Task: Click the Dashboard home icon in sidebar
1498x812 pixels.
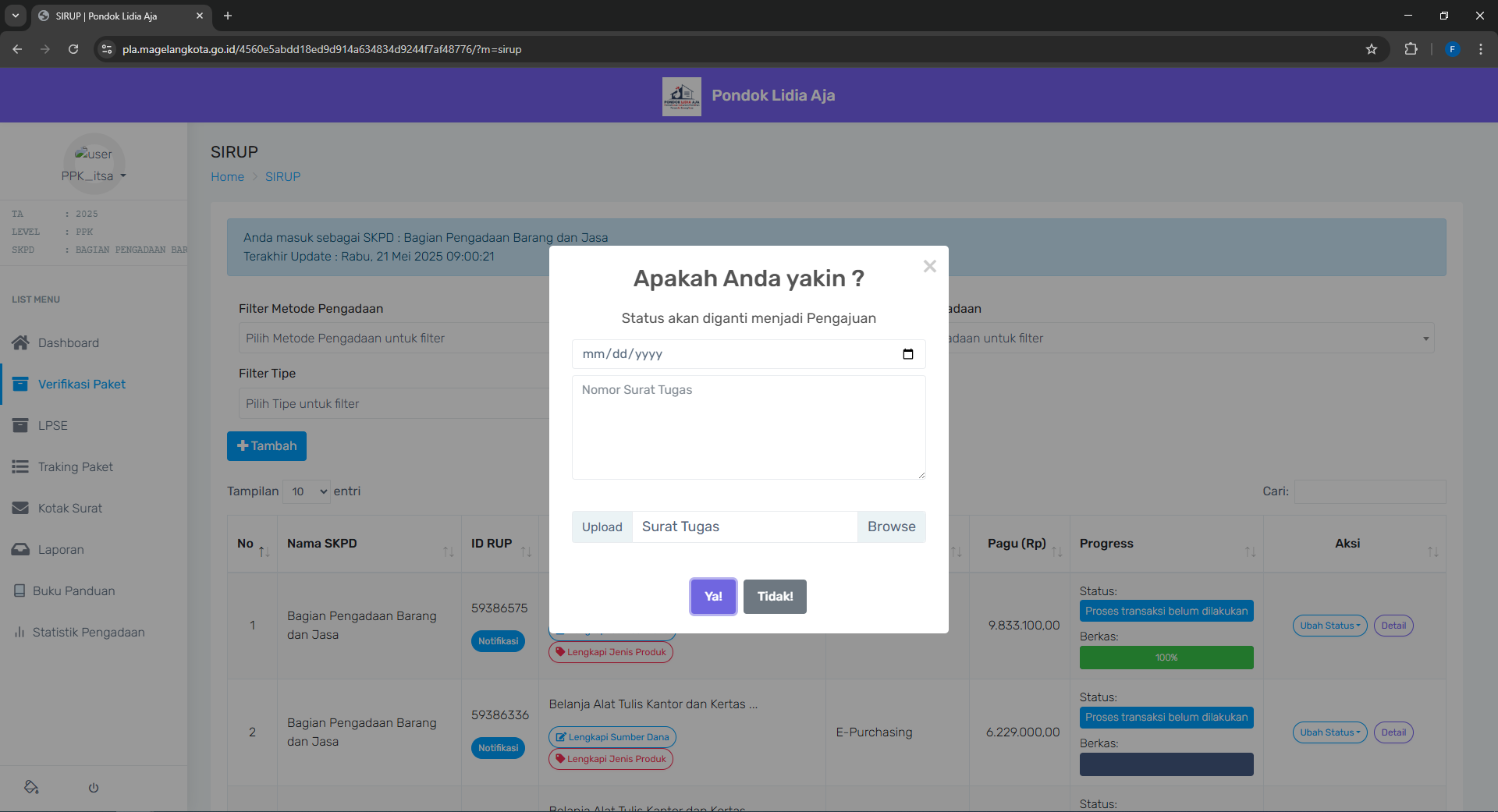Action: pos(20,342)
